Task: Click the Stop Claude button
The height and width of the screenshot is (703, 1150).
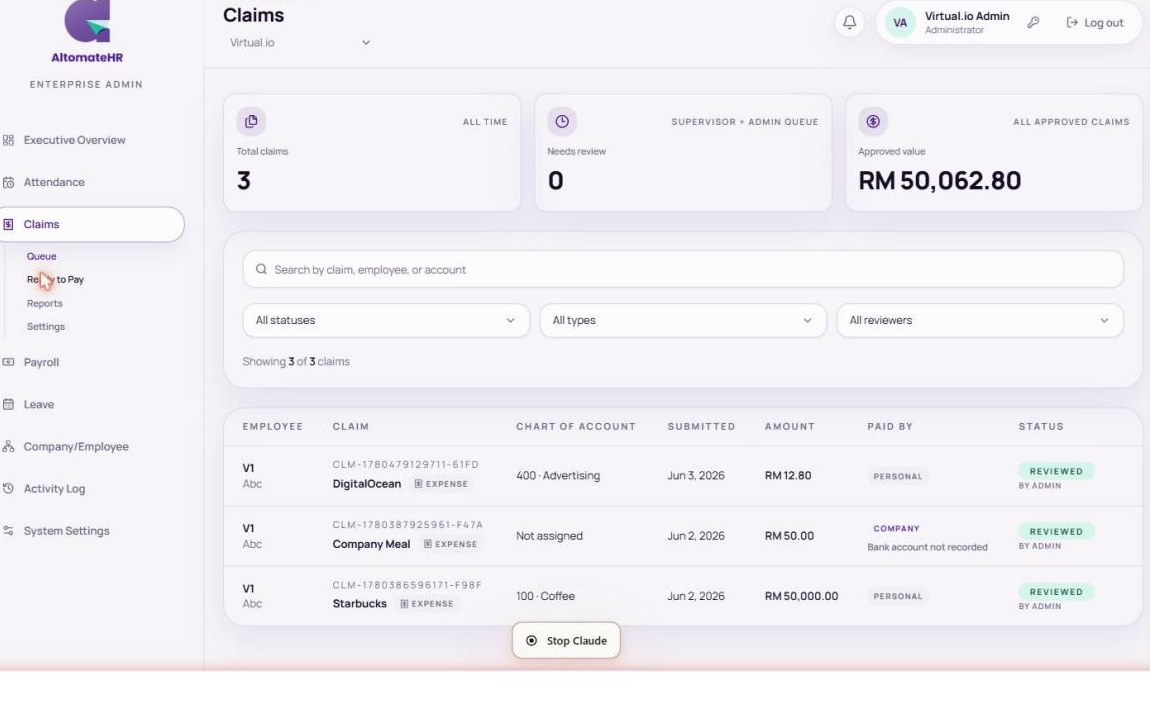Action: pyautogui.click(x=566, y=641)
